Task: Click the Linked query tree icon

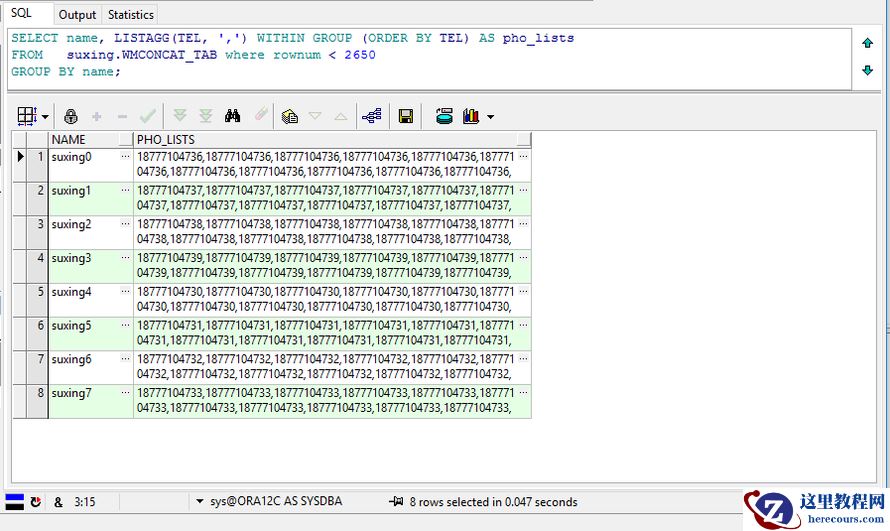Action: tap(371, 116)
